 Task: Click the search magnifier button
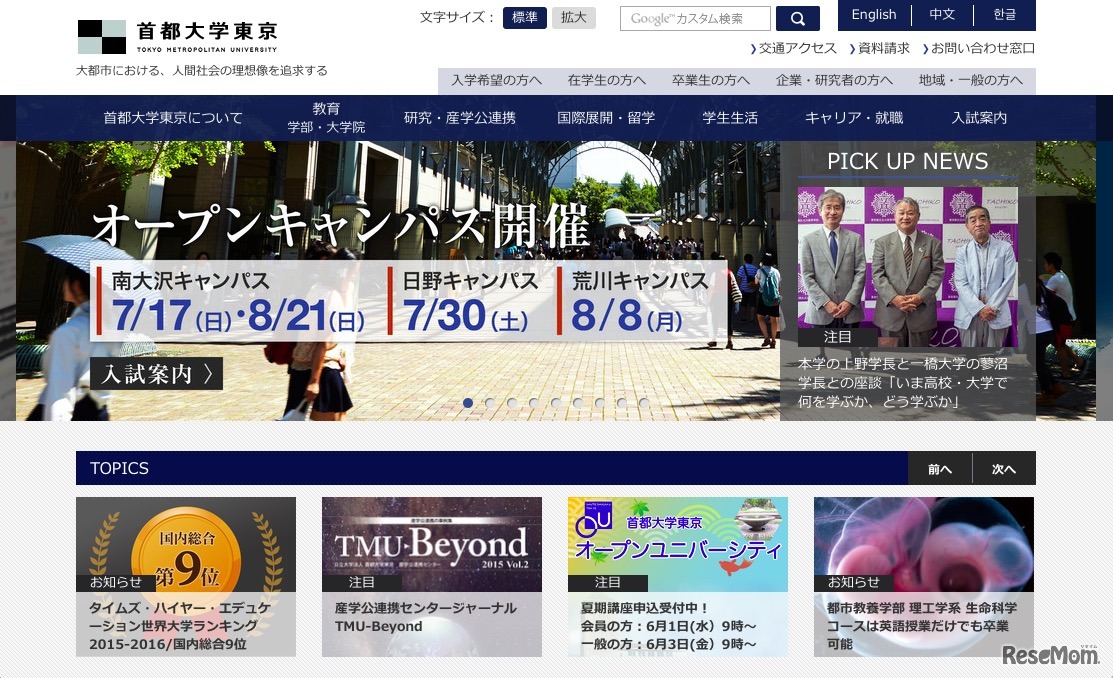coord(797,18)
